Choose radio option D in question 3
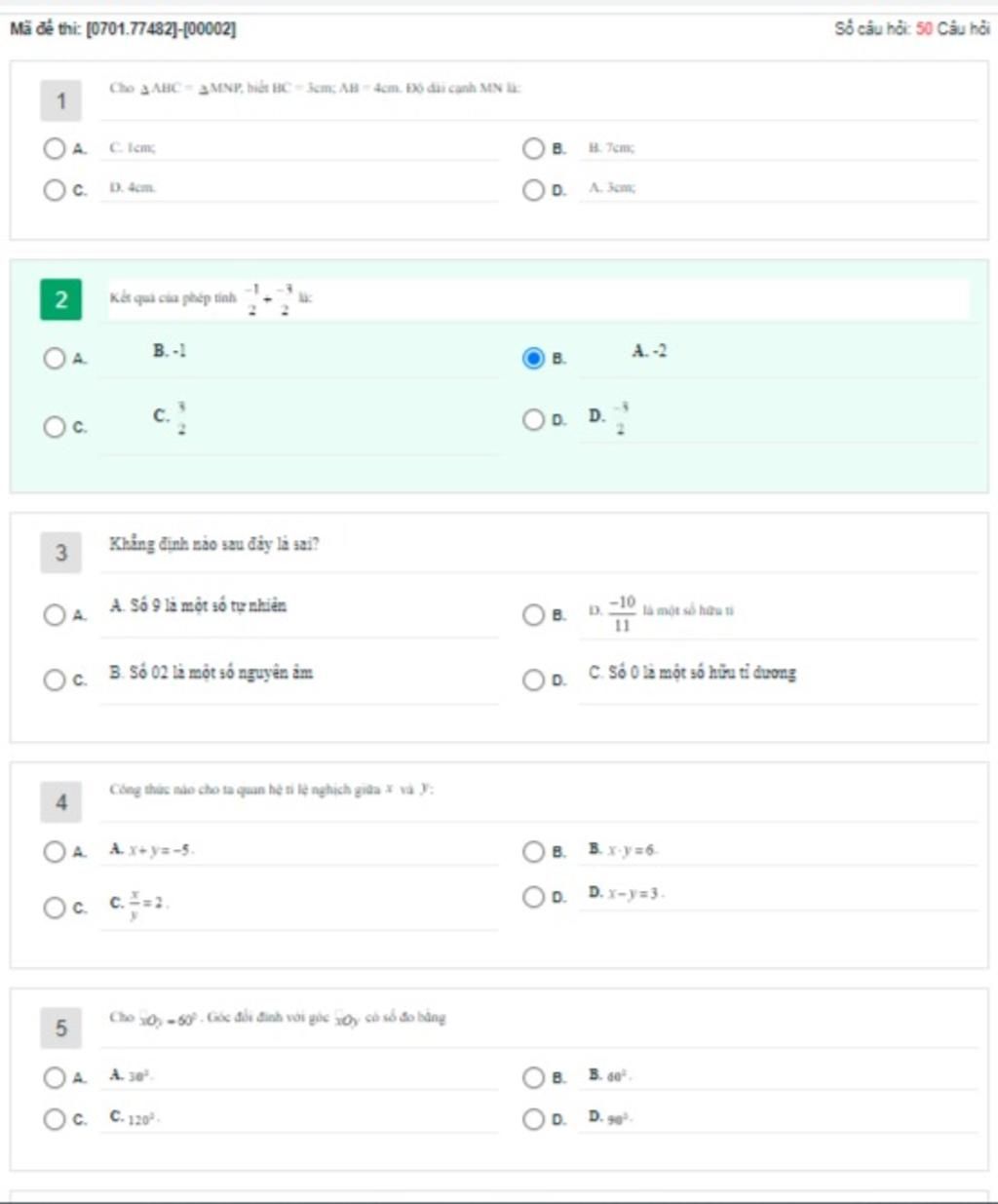This screenshot has width=998, height=1204. click(x=533, y=680)
